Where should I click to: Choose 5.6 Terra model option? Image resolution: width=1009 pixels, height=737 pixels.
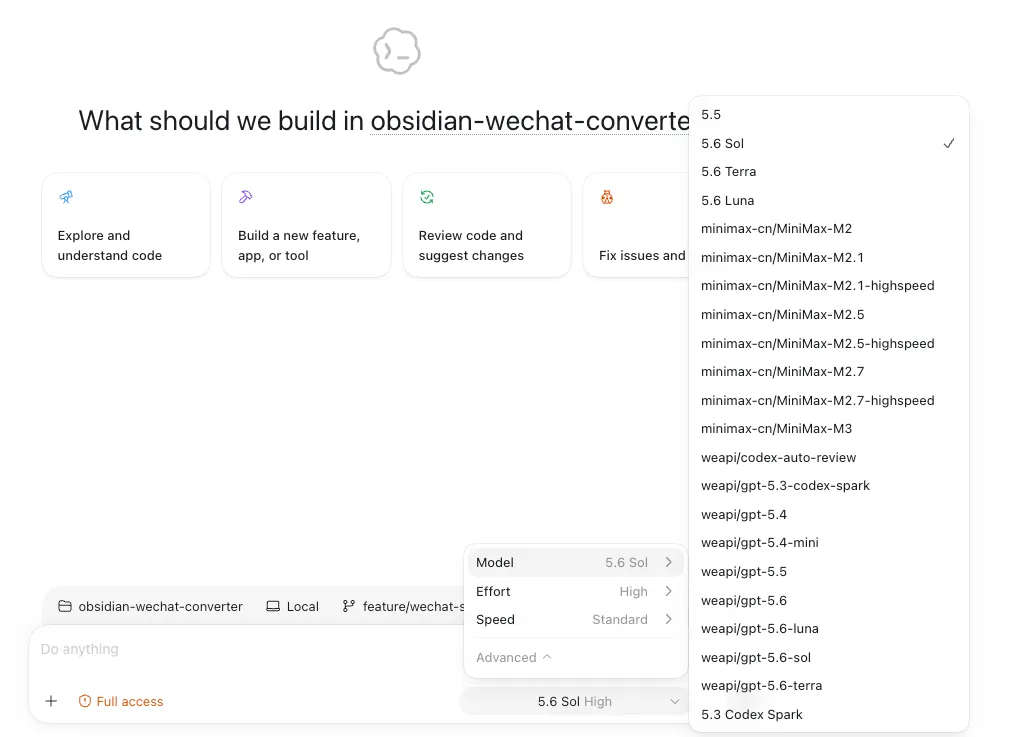(x=829, y=172)
